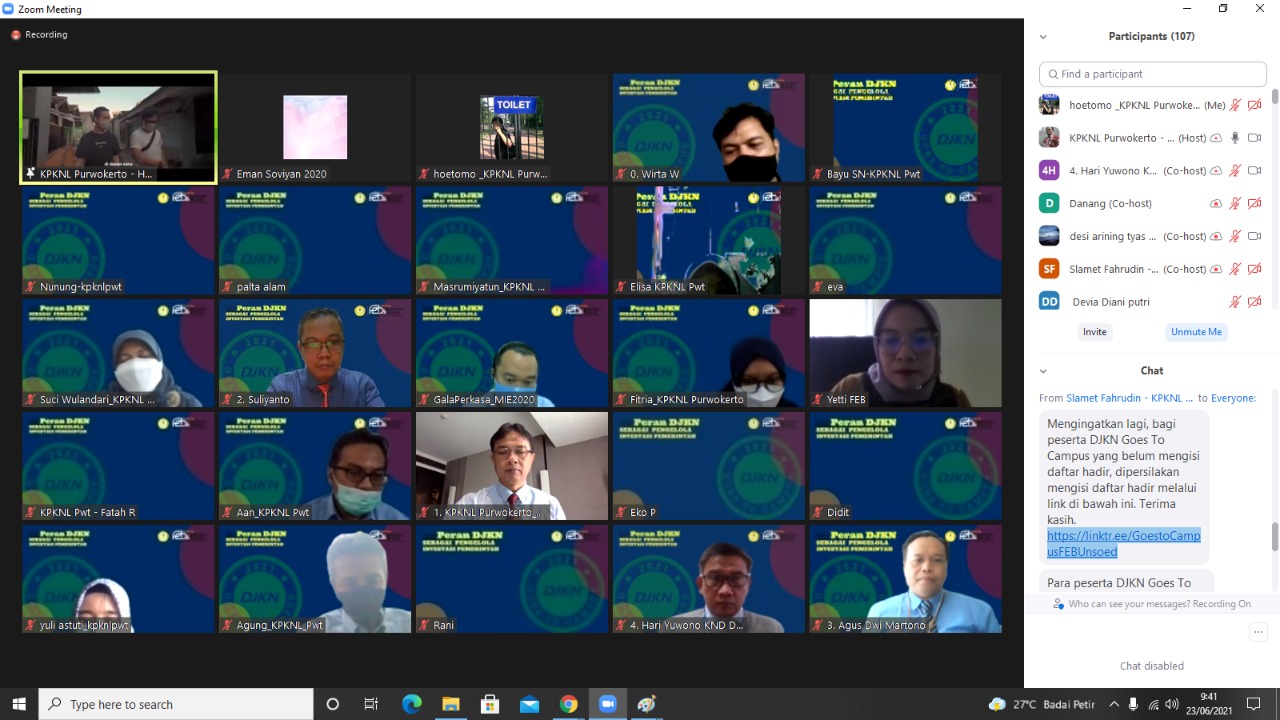Open Microsoft Edge from the taskbar
The height and width of the screenshot is (720, 1280).
tap(411, 704)
